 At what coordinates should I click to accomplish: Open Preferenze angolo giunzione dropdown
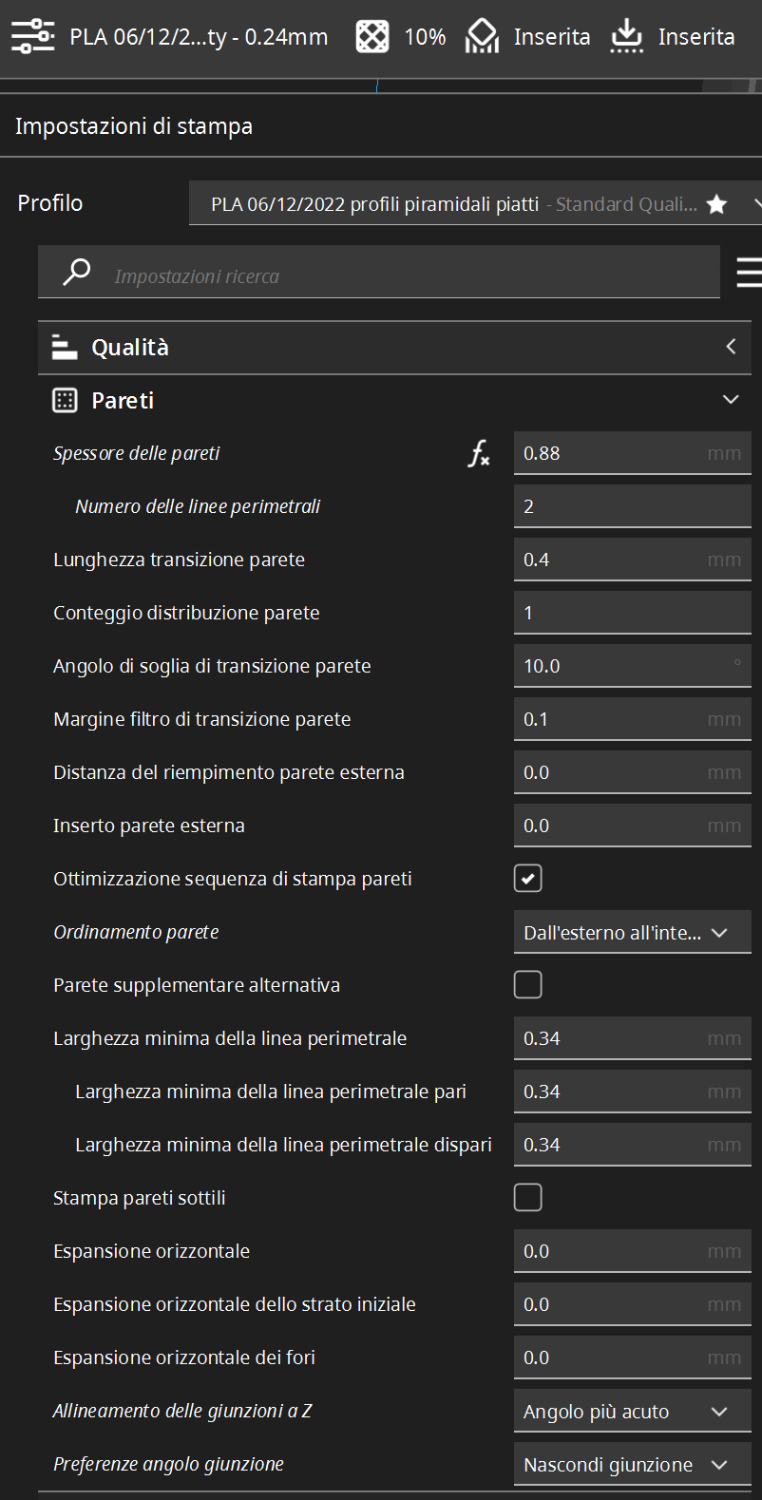[x=632, y=1464]
